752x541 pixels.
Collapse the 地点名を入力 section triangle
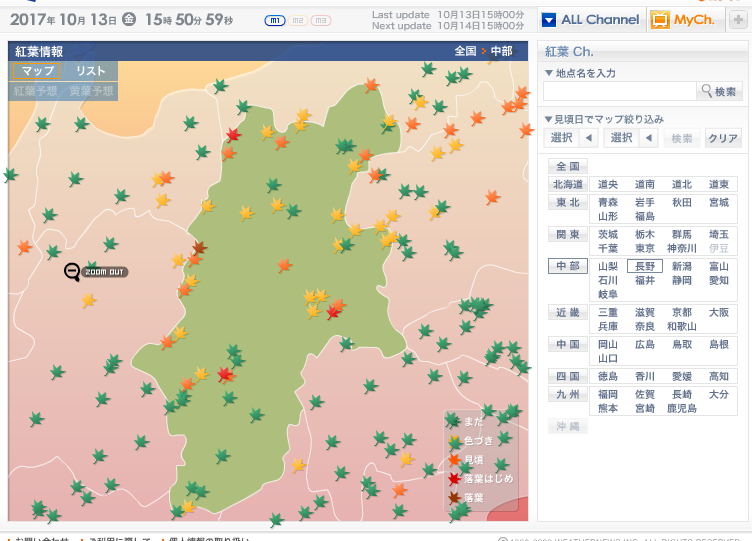point(549,73)
